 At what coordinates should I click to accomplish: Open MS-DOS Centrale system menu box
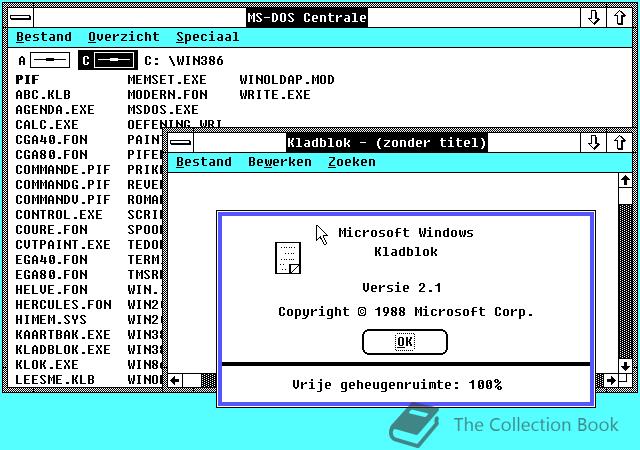pyautogui.click(x=20, y=18)
